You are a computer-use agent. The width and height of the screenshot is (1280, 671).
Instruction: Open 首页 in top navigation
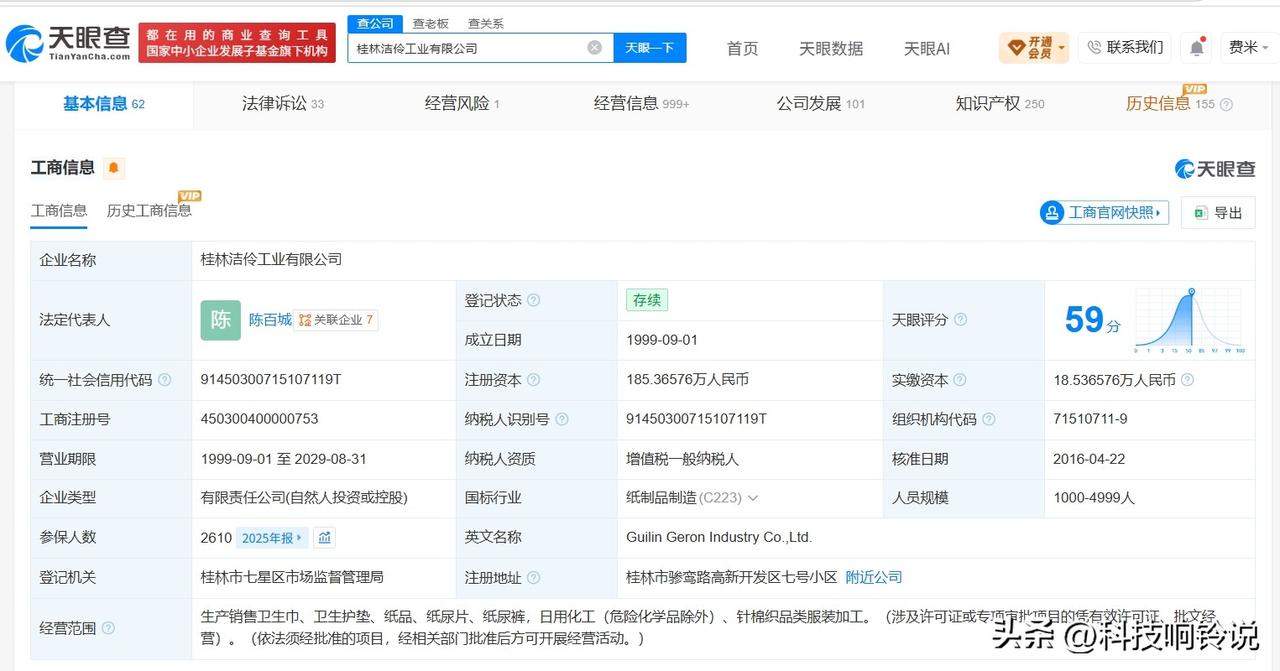pyautogui.click(x=742, y=48)
